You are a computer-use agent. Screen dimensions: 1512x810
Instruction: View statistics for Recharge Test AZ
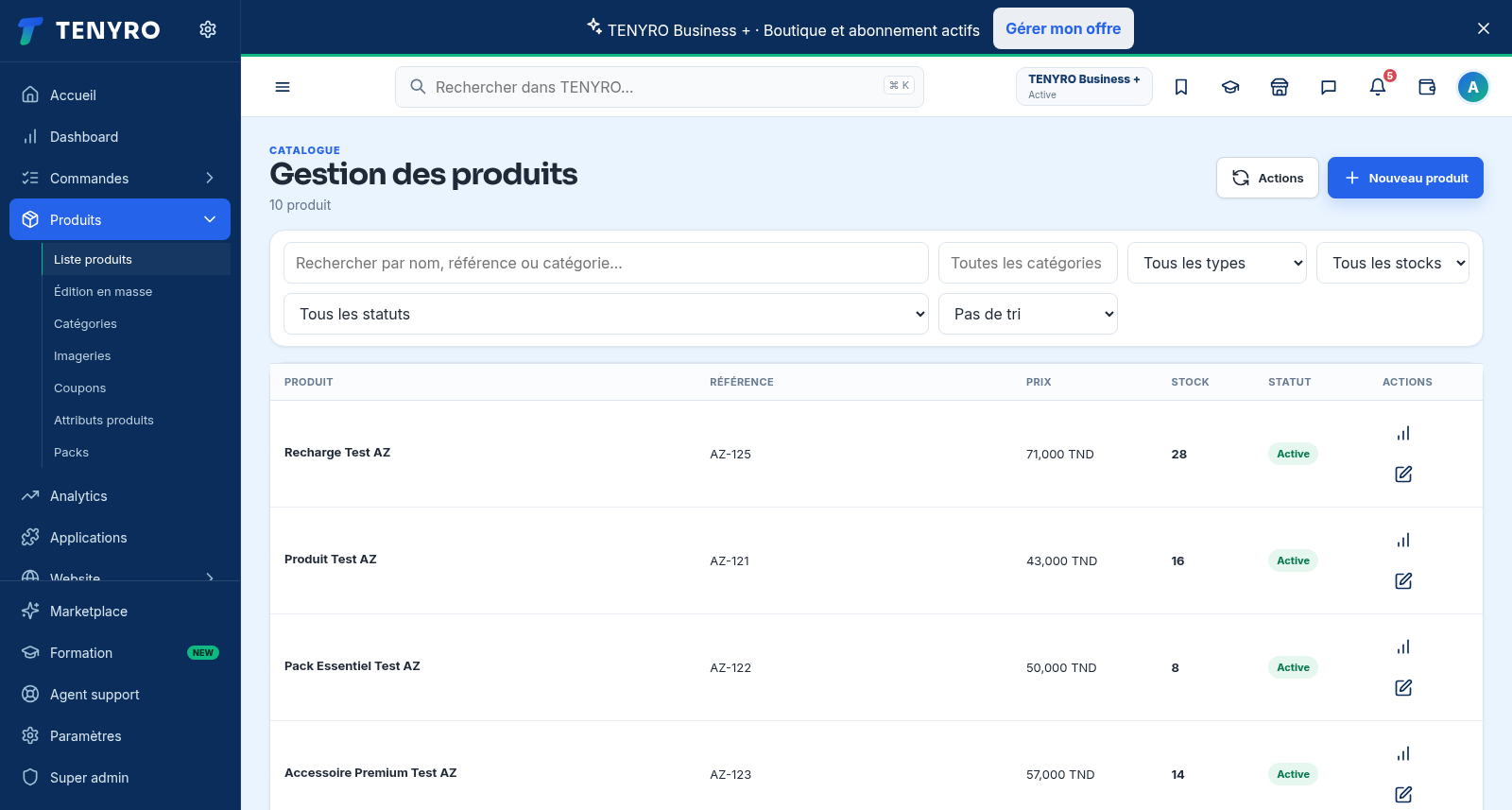(x=1403, y=433)
